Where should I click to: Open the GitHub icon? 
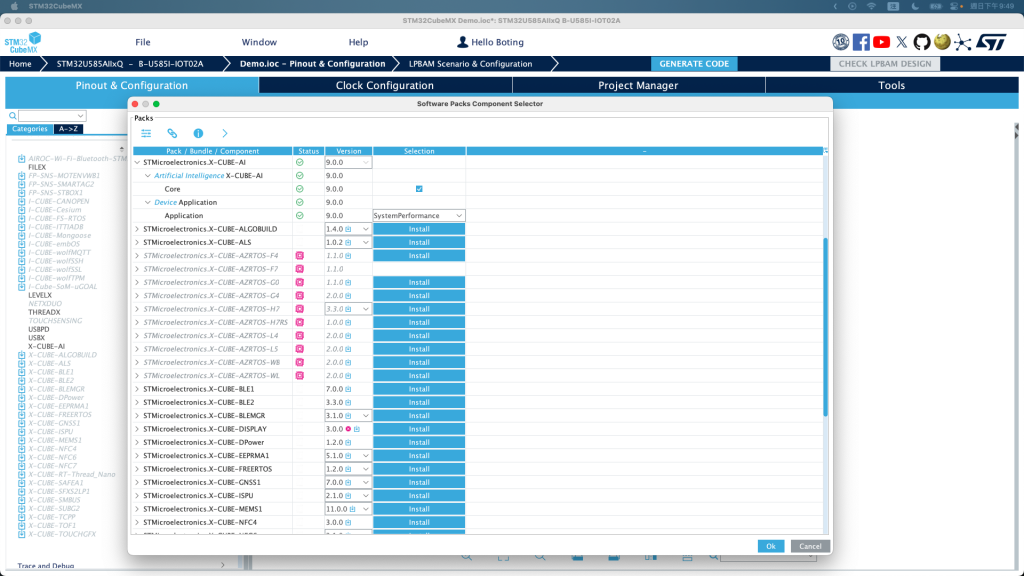coord(921,42)
